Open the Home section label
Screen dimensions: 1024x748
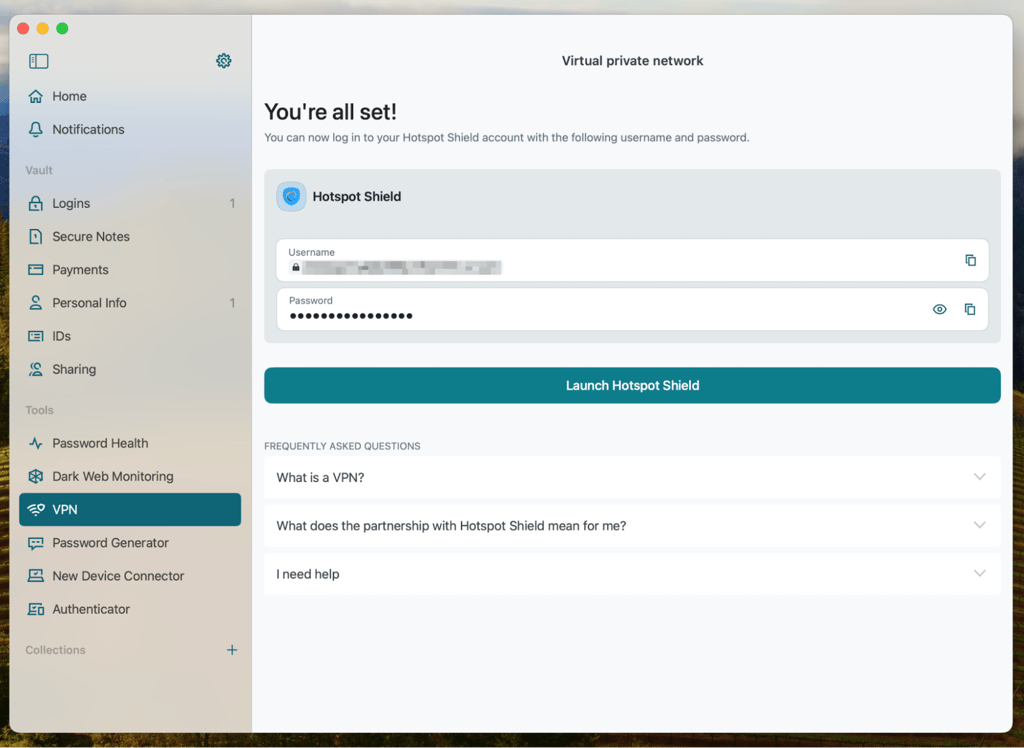click(x=69, y=96)
